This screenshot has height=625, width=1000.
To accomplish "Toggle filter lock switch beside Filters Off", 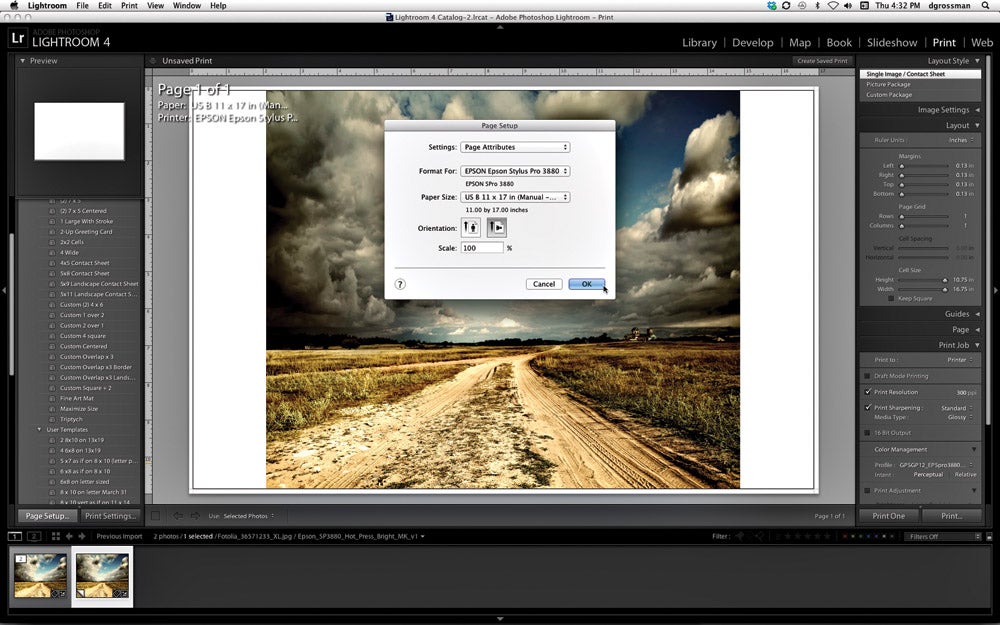I will pyautogui.click(x=990, y=536).
